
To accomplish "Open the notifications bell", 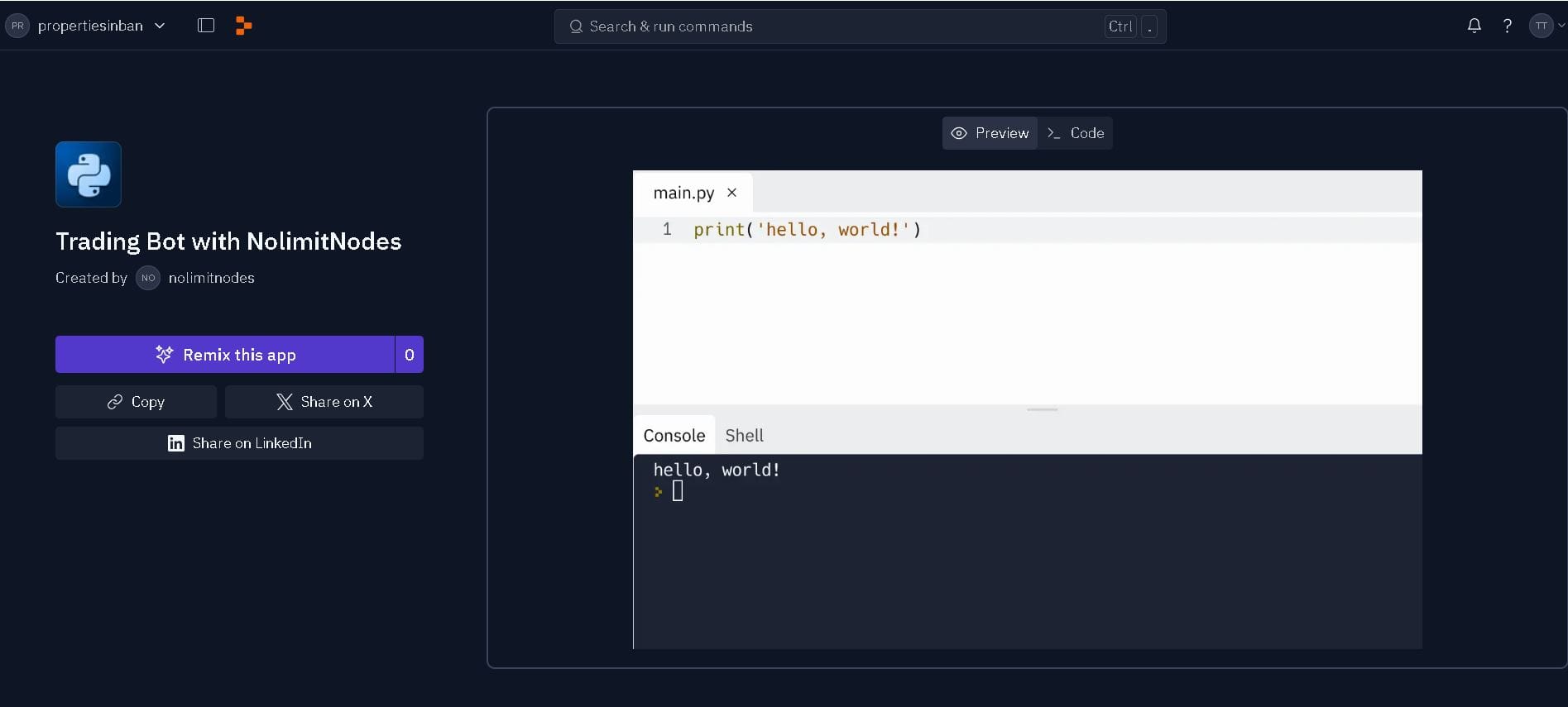I will click(1474, 26).
